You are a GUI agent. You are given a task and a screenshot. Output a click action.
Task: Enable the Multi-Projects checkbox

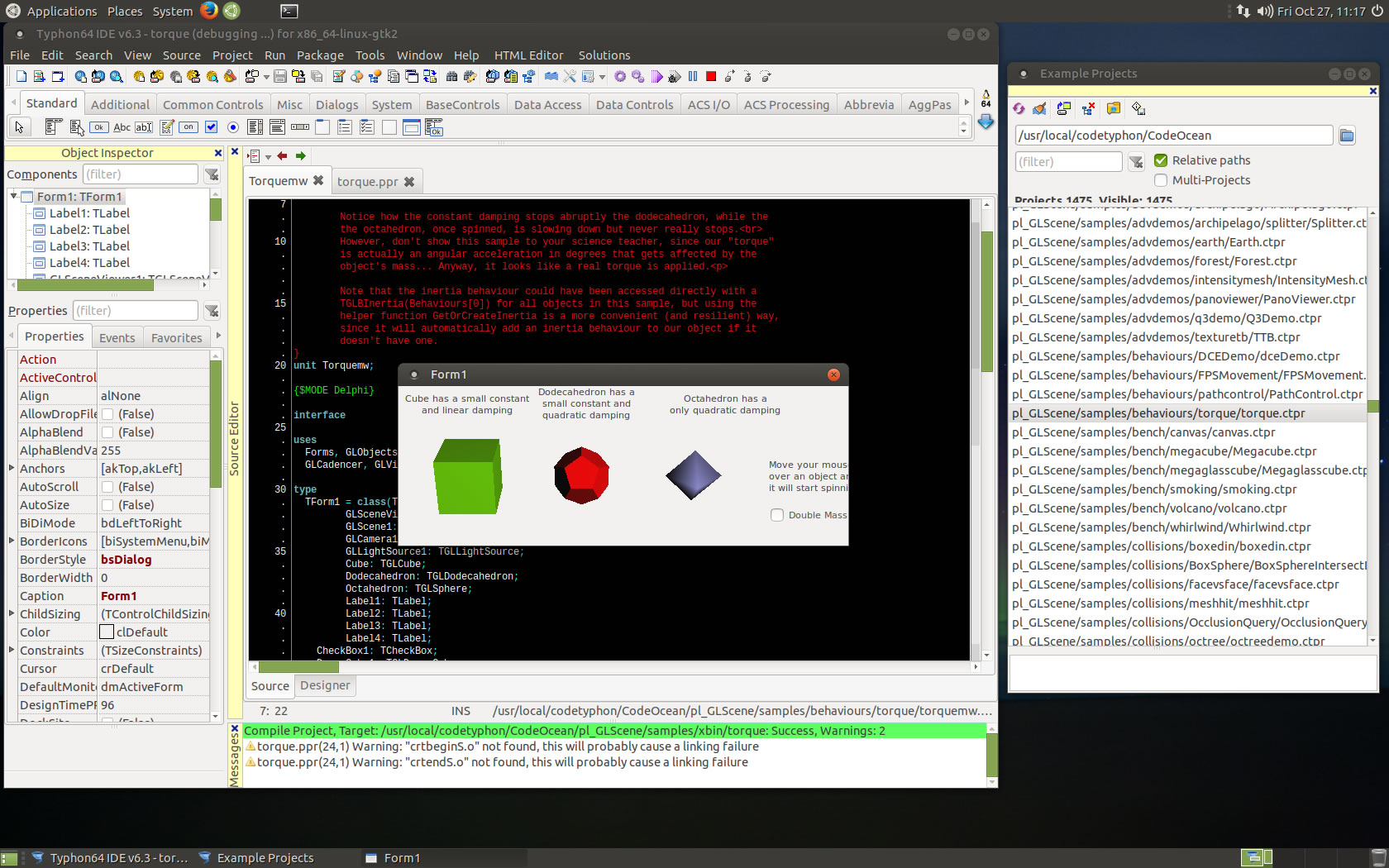(x=1161, y=180)
